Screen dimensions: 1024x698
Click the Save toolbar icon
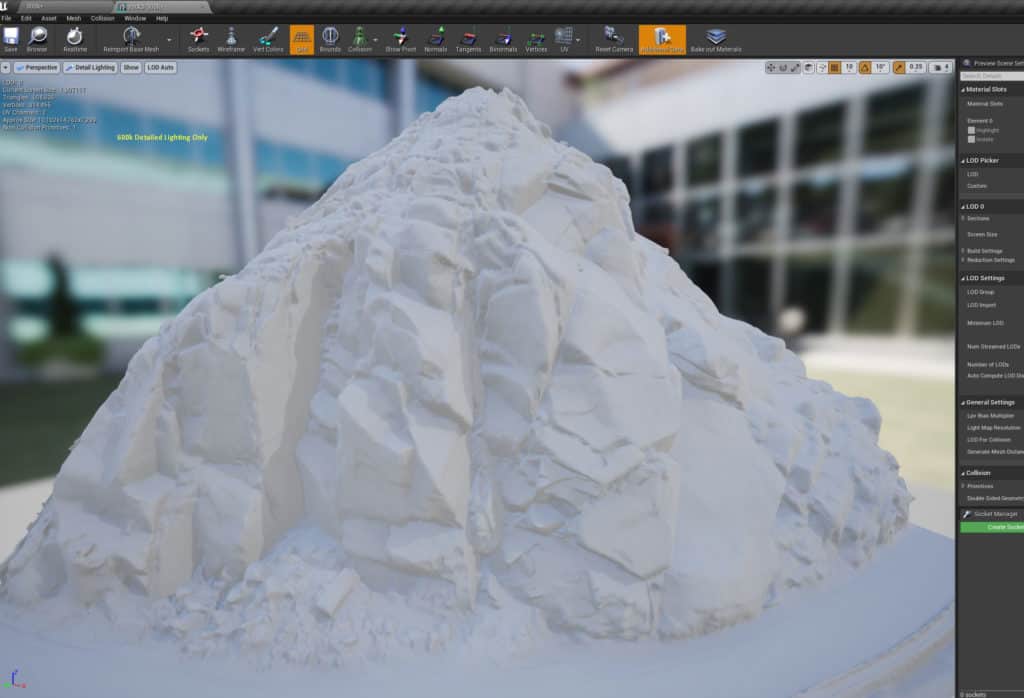11,39
